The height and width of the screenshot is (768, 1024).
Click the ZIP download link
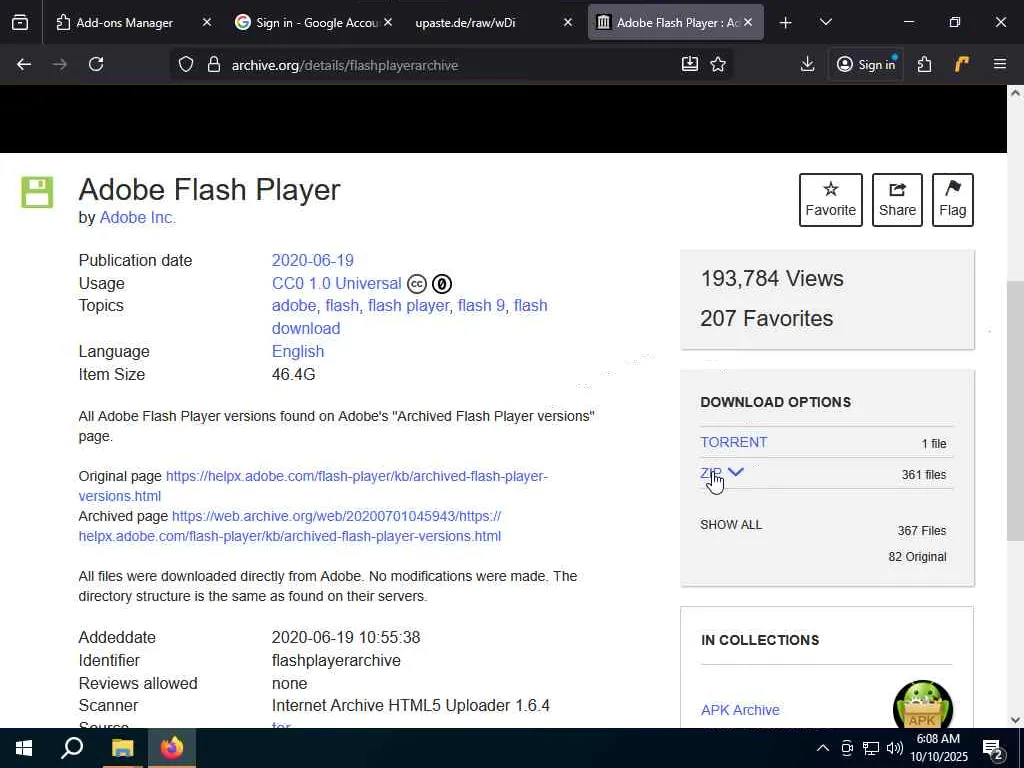point(711,473)
